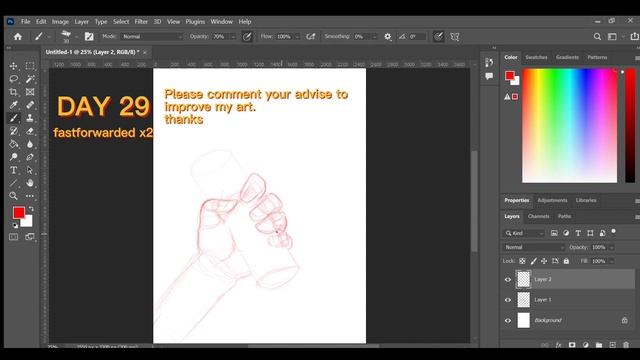Switch to the Adjustments tab
The image size is (640, 360).
(552, 200)
